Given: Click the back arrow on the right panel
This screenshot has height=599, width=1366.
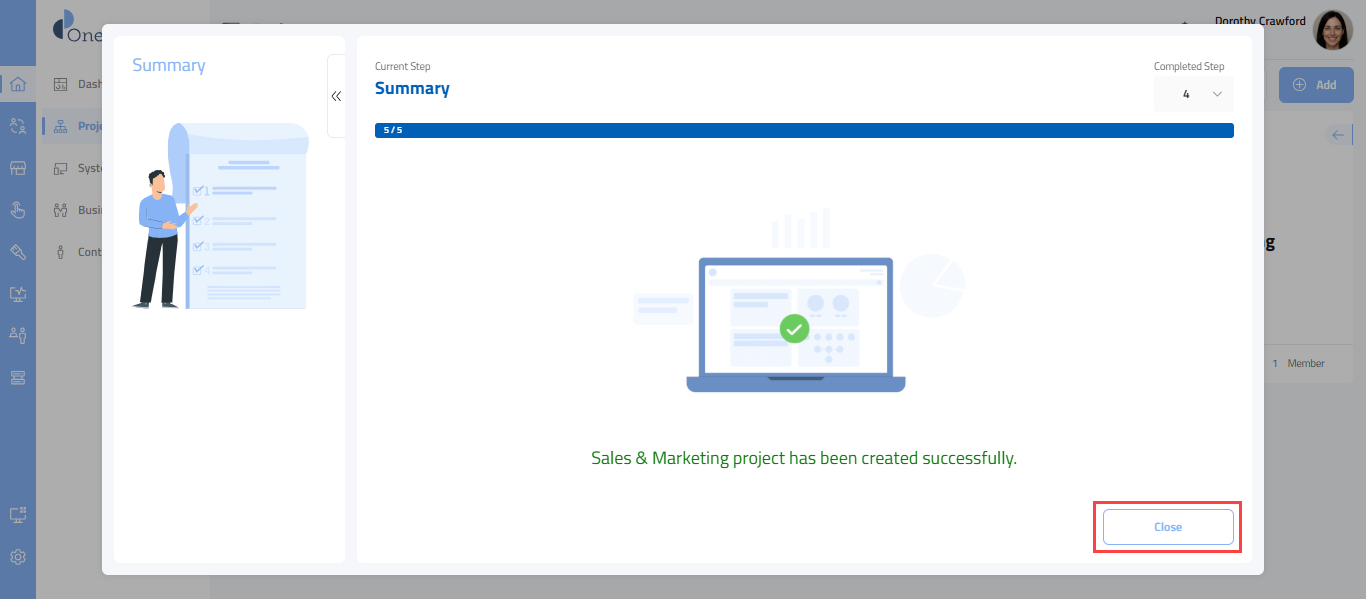Looking at the screenshot, I should point(1338,135).
